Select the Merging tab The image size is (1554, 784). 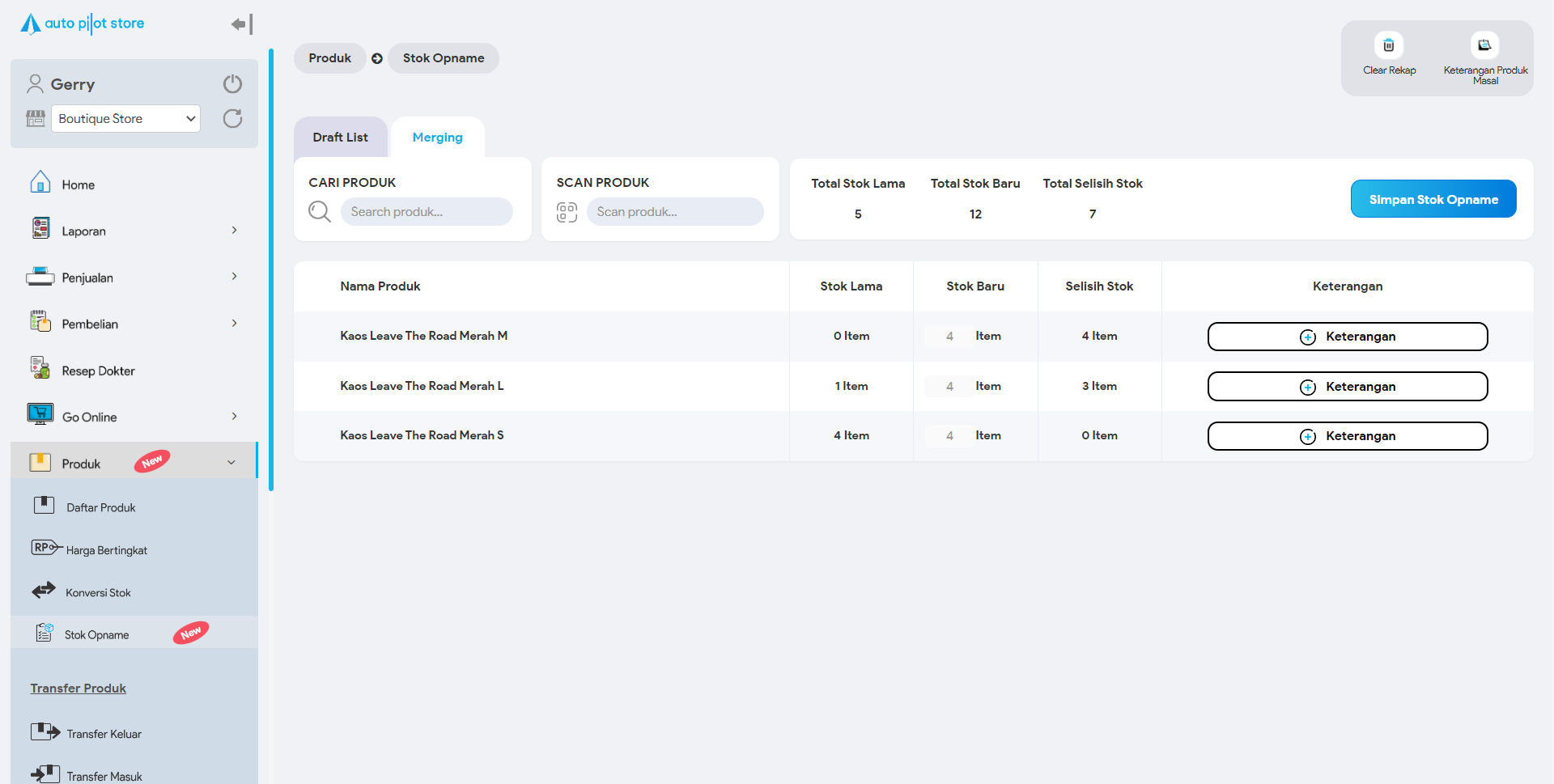(x=437, y=138)
